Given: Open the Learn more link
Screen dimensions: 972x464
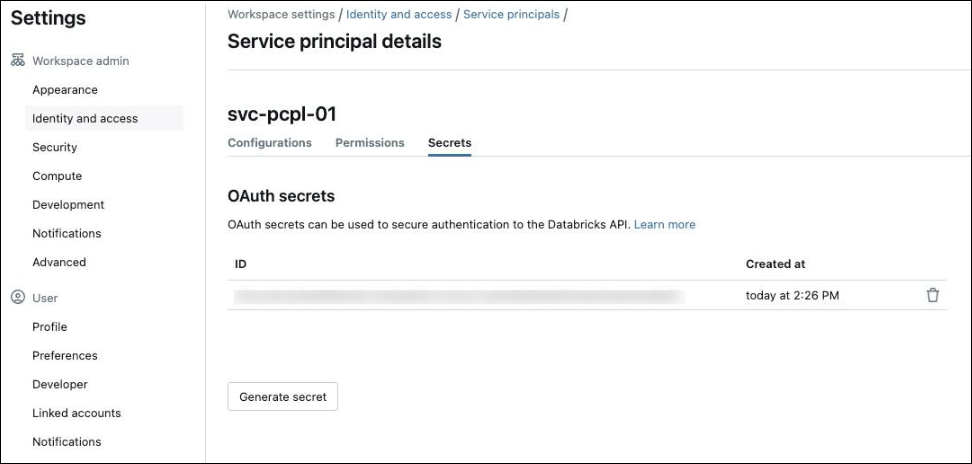Looking at the screenshot, I should pyautogui.click(x=665, y=224).
